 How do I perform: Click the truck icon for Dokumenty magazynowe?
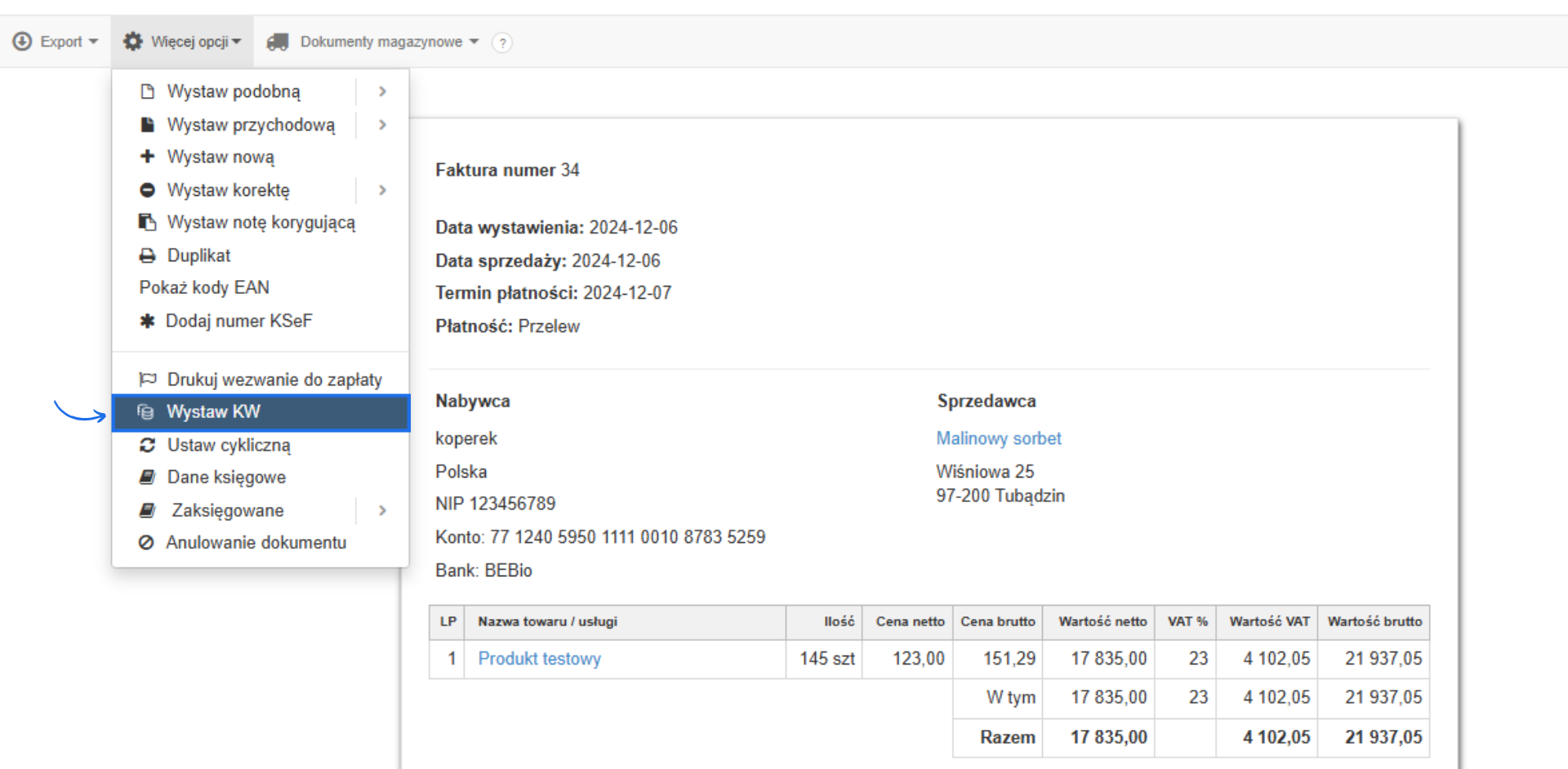pos(278,42)
